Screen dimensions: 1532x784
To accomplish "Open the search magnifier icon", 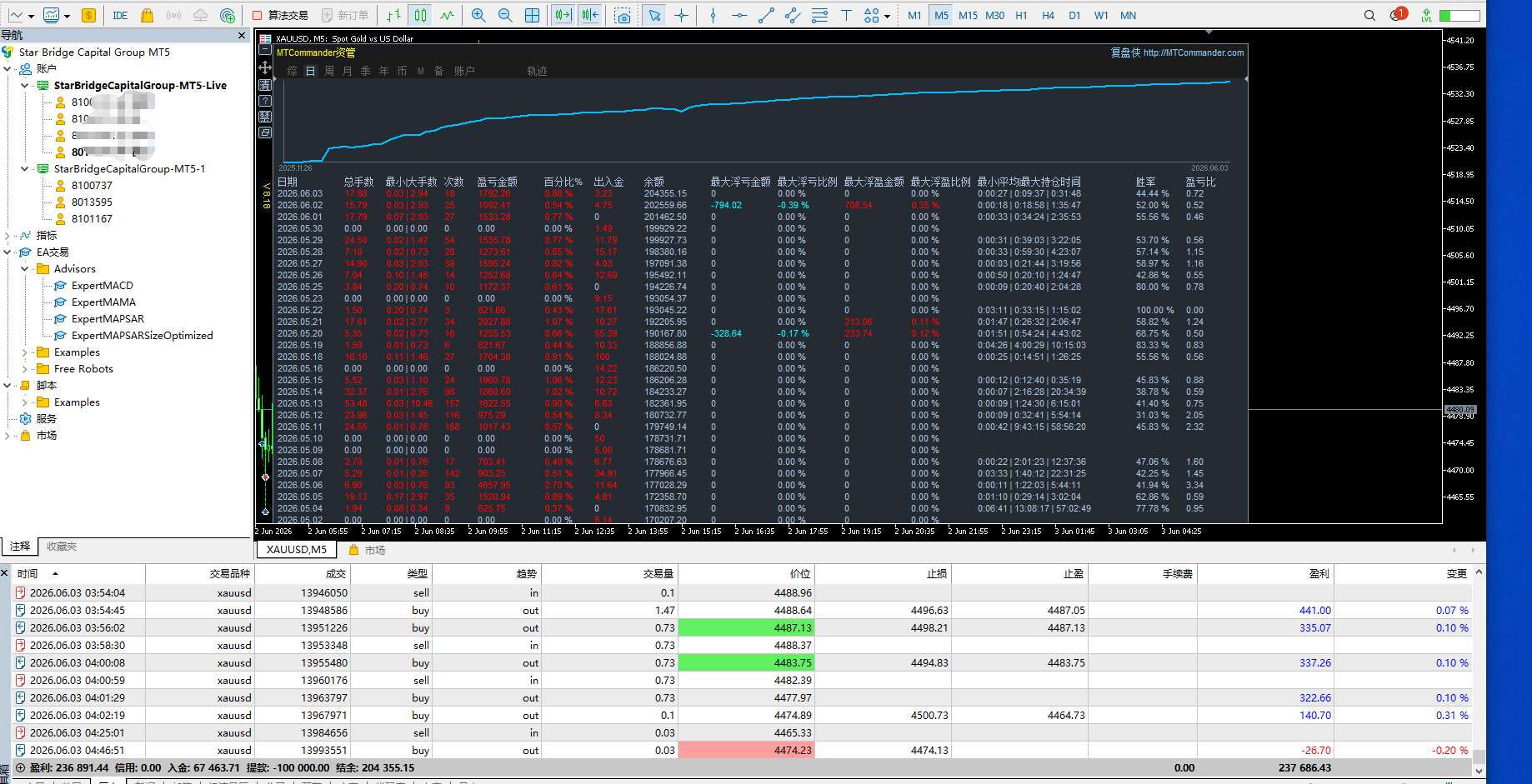I will tap(1369, 15).
